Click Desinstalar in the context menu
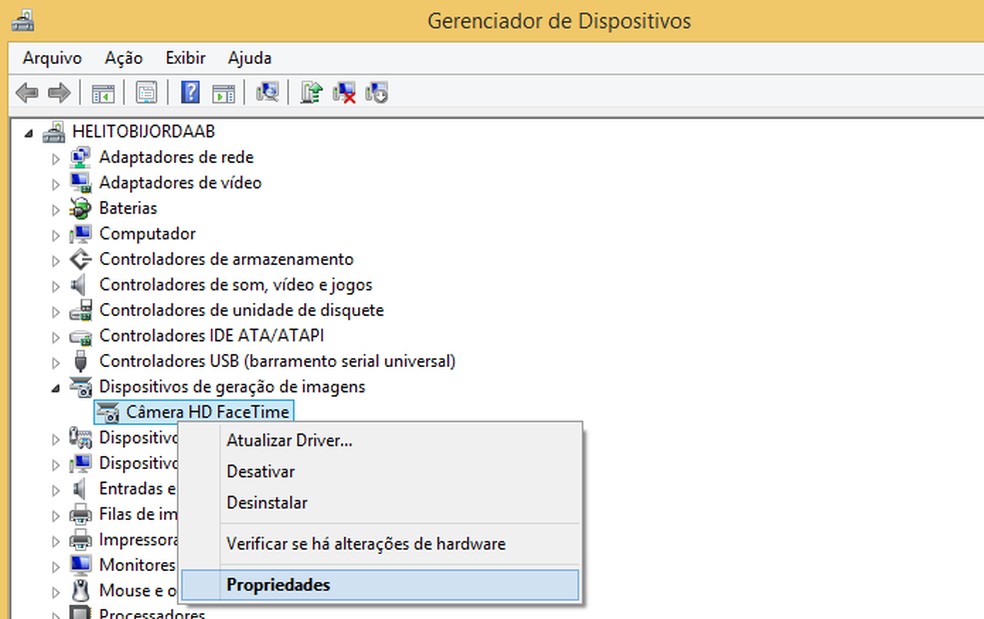Viewport: 984px width, 619px height. (270, 502)
